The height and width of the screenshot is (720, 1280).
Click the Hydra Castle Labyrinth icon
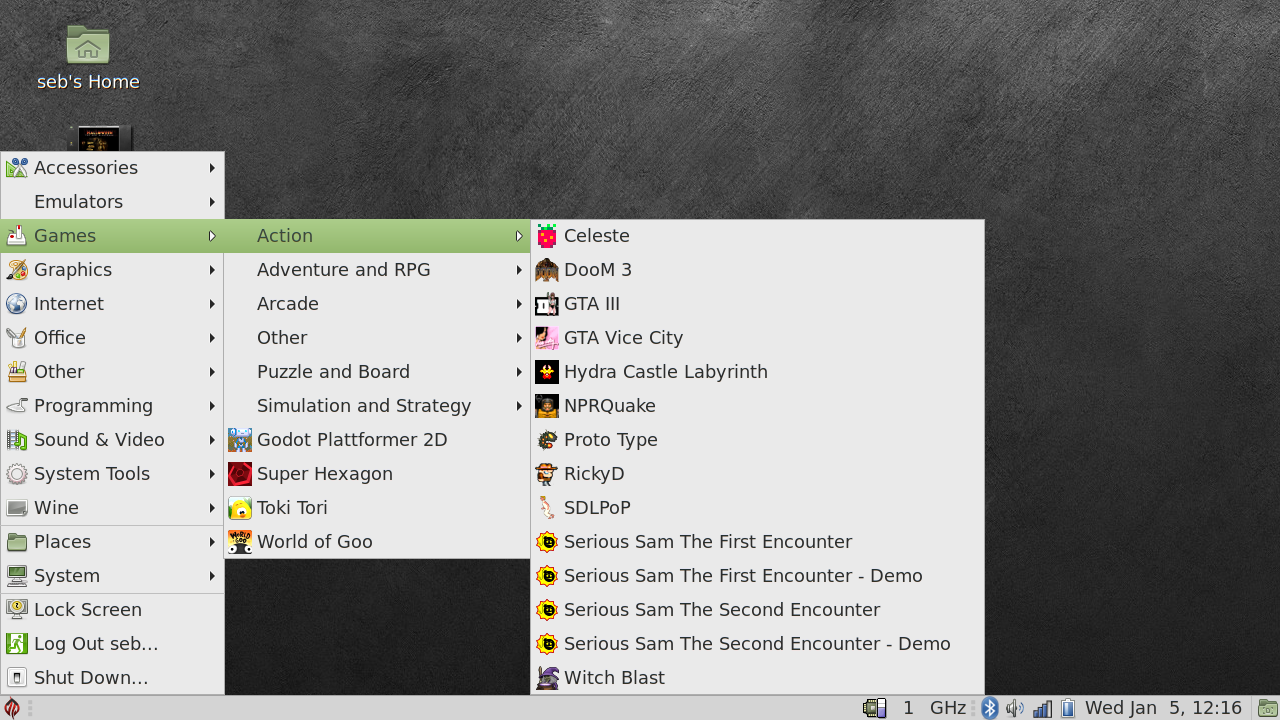[547, 372]
